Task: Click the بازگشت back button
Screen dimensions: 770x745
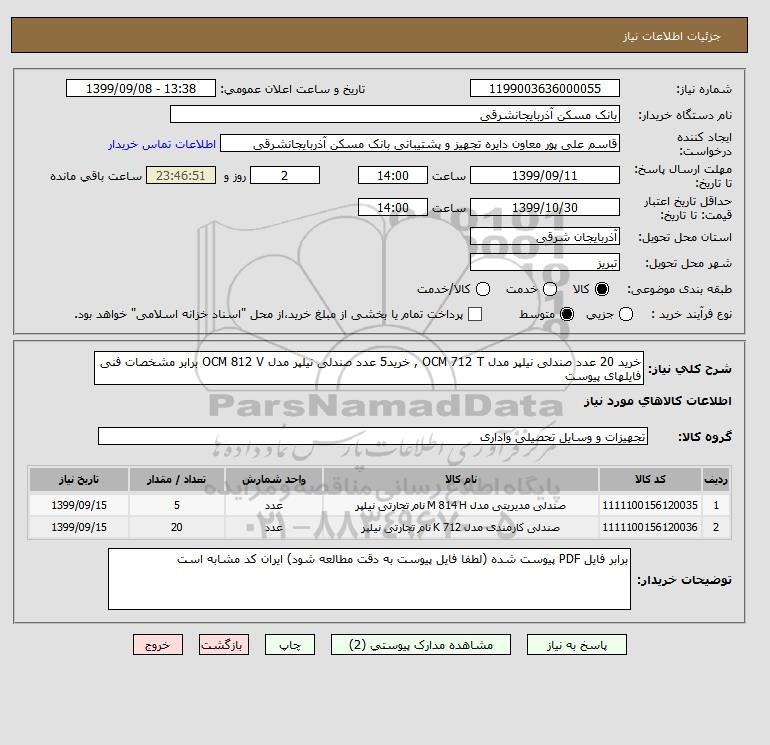Action: (224, 644)
